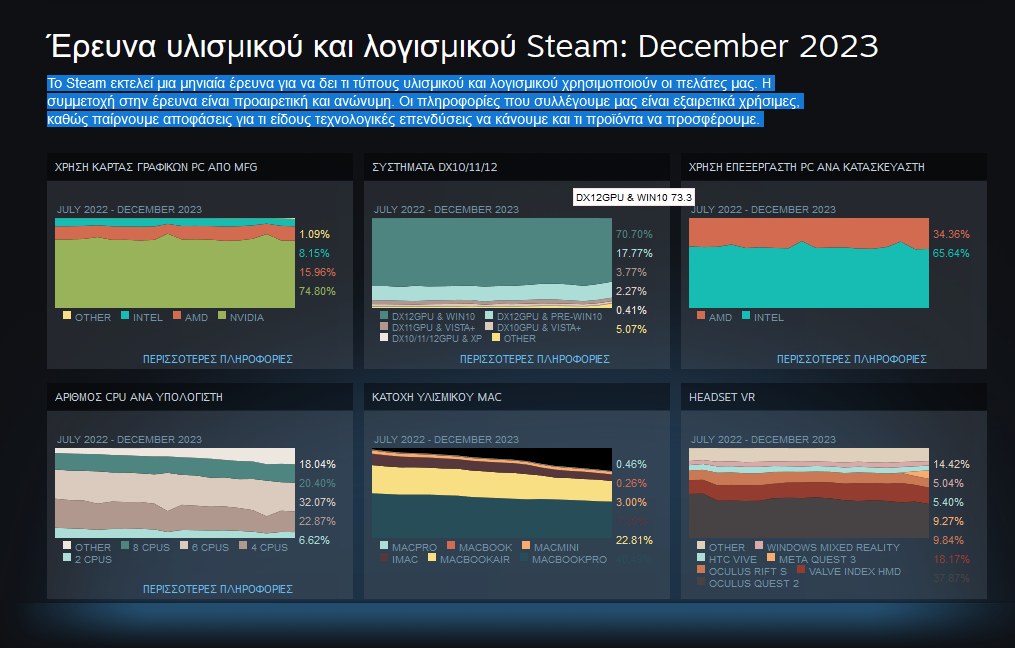
Task: Click the 34.36% AMD processor value
Action: tap(951, 234)
